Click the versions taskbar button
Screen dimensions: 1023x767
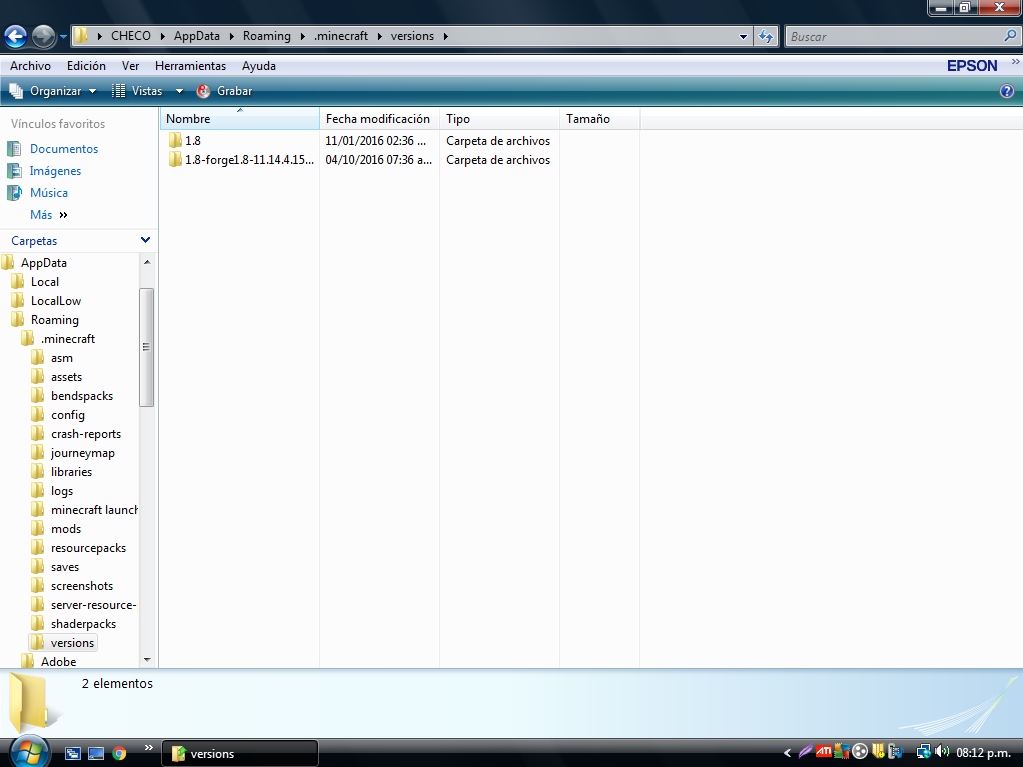[x=239, y=753]
